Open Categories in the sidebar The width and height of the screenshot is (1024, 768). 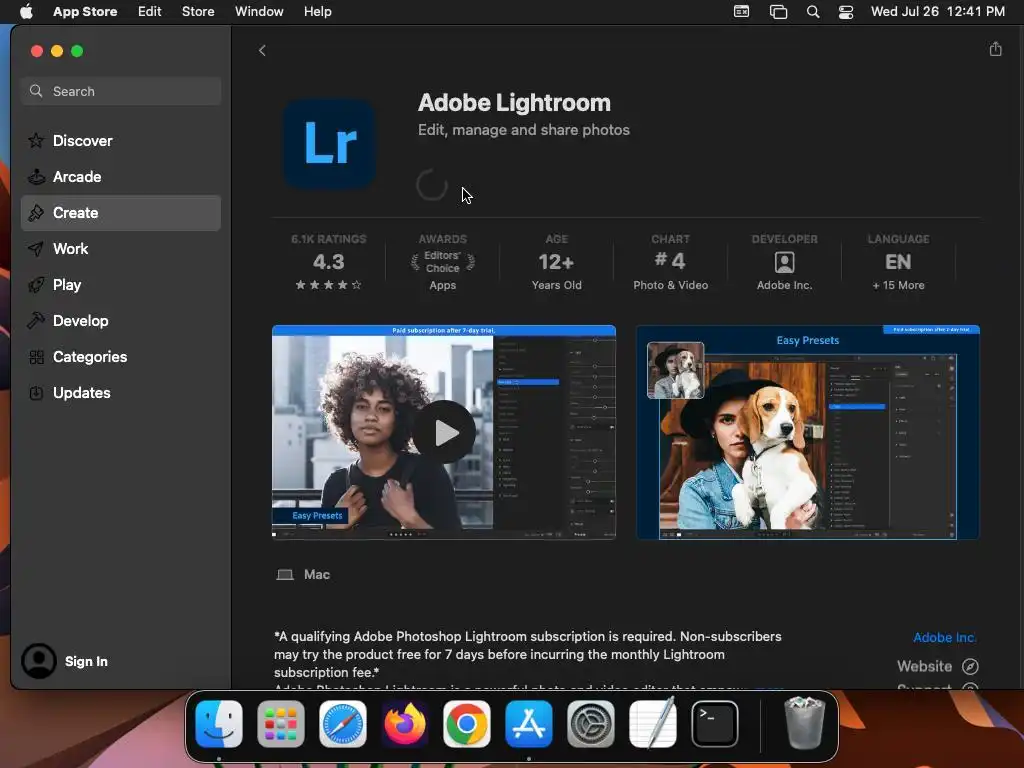[x=121, y=357]
